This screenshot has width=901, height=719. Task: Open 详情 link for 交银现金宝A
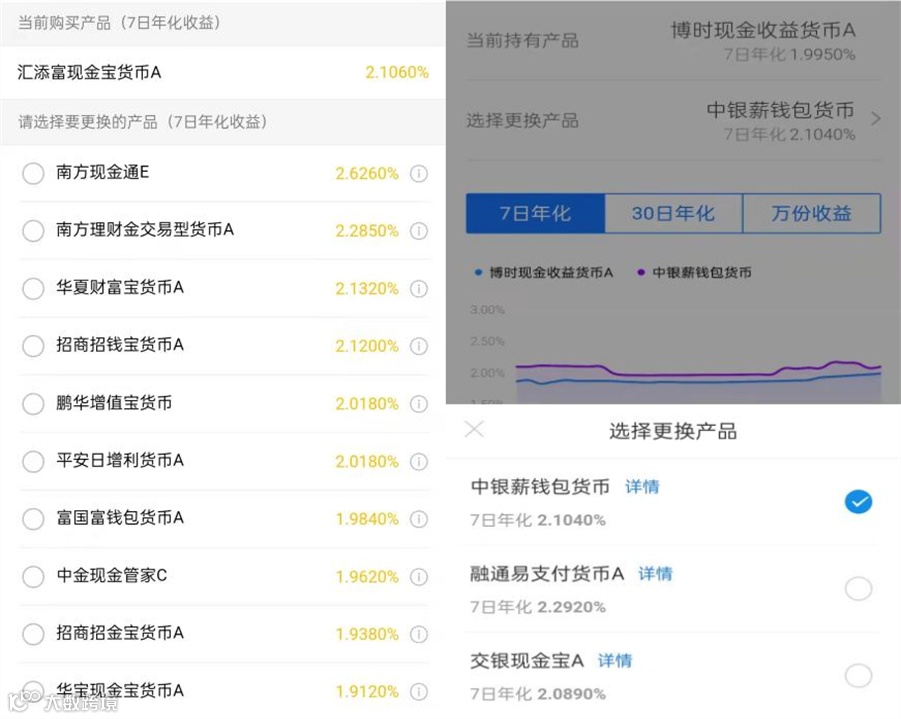(x=615, y=660)
